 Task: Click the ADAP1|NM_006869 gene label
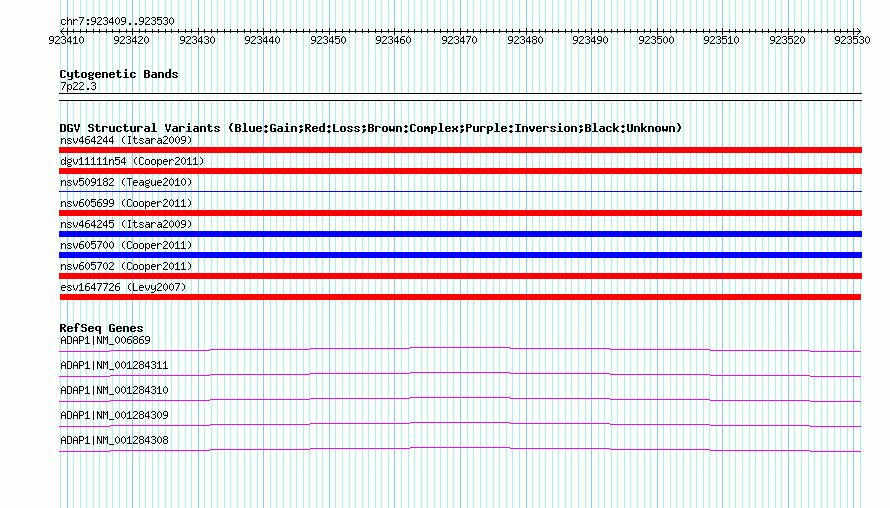tap(105, 341)
